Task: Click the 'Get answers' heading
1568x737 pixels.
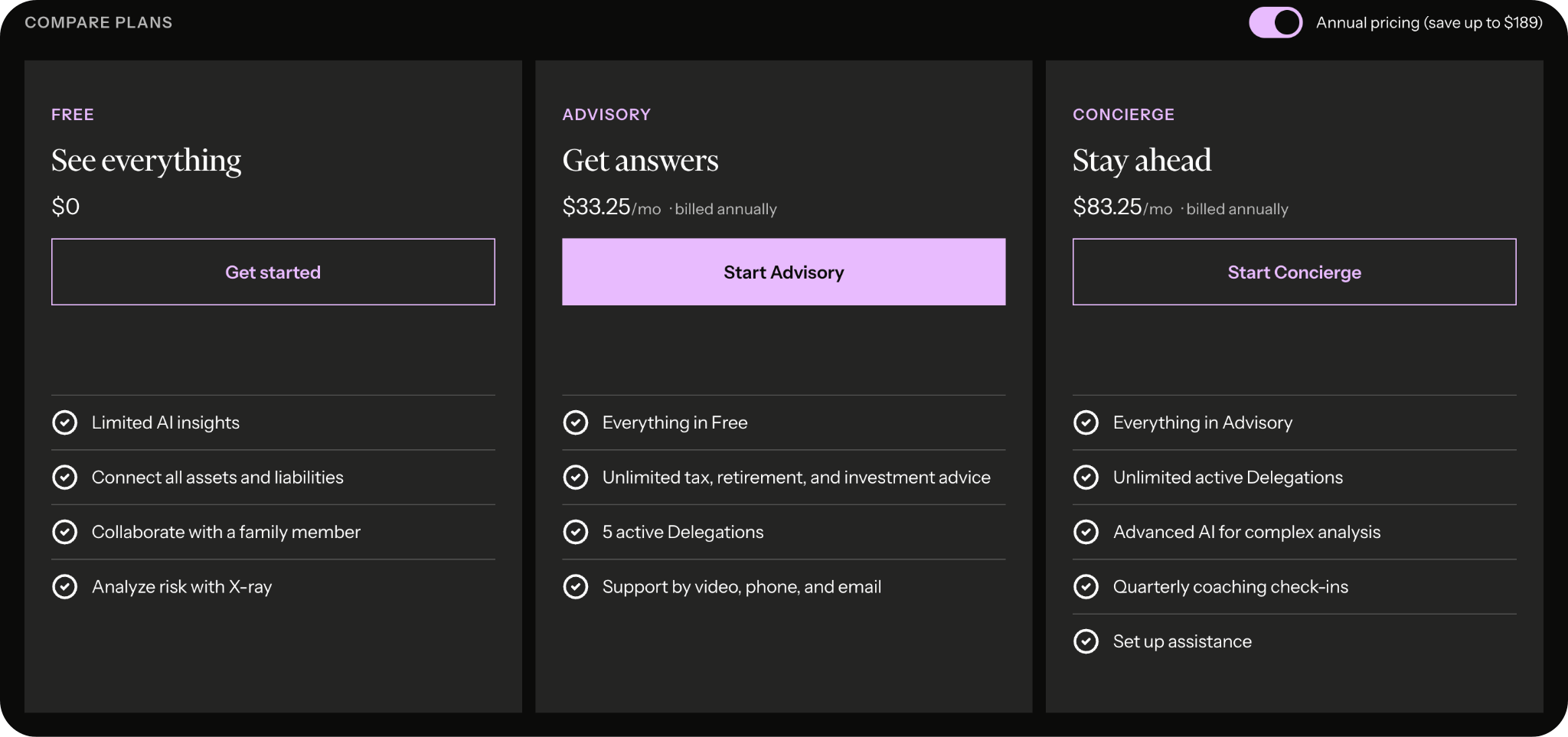Action: pos(640,161)
